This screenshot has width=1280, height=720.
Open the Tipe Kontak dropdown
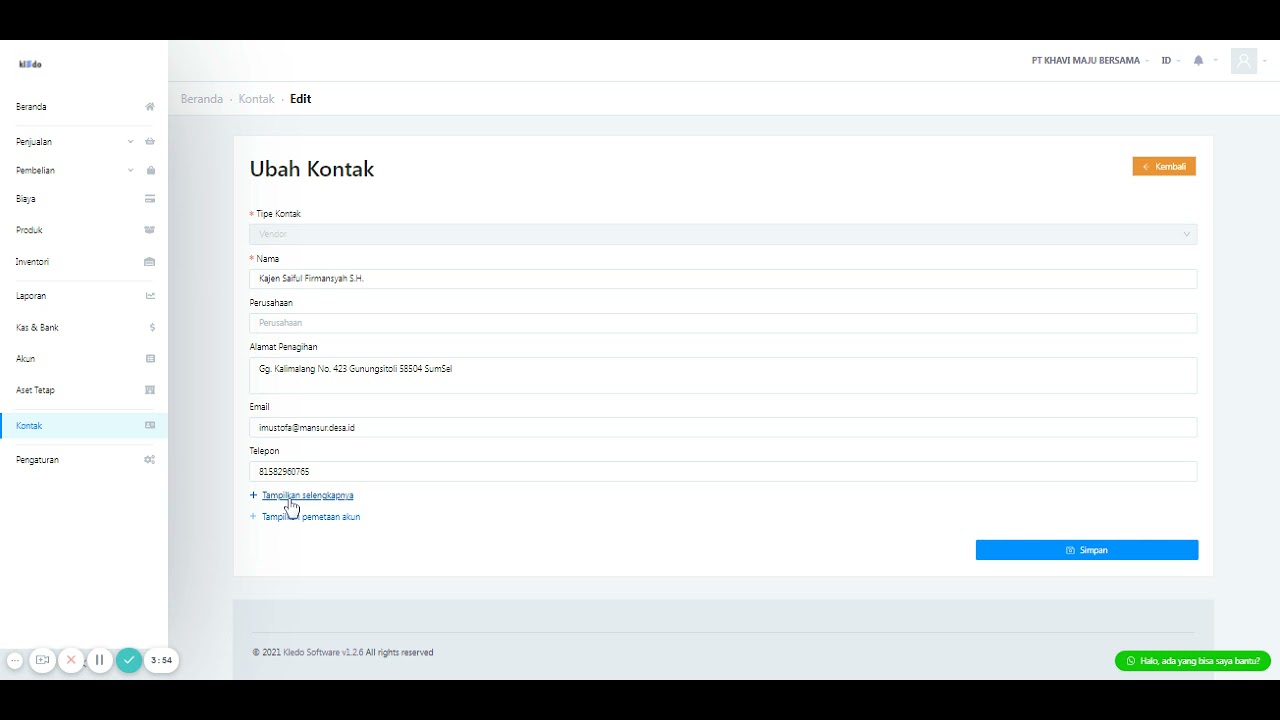pyautogui.click(x=722, y=234)
